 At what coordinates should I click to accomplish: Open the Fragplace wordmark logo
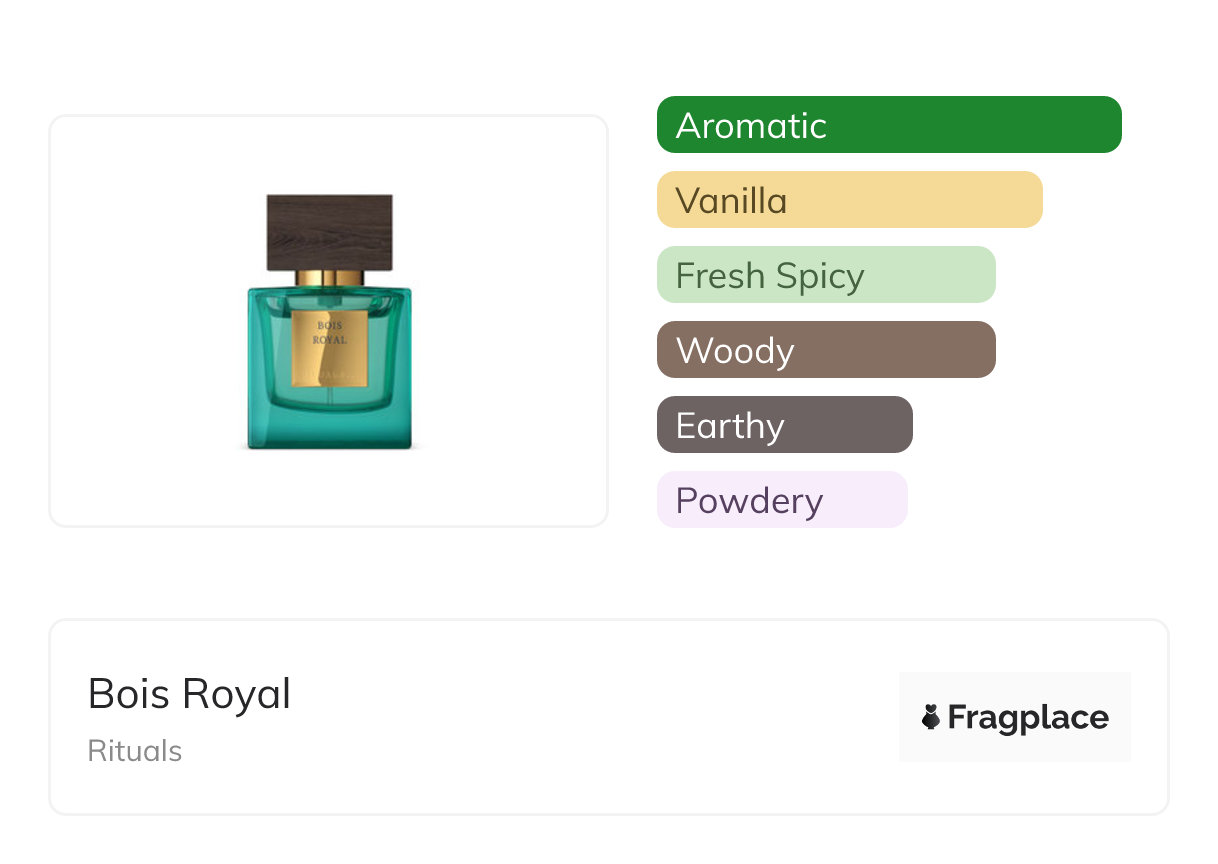tap(1027, 717)
